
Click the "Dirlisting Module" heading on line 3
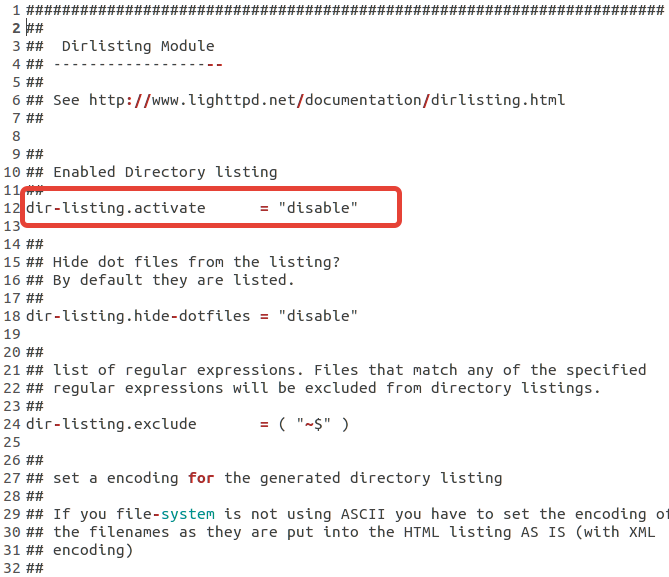tap(138, 46)
